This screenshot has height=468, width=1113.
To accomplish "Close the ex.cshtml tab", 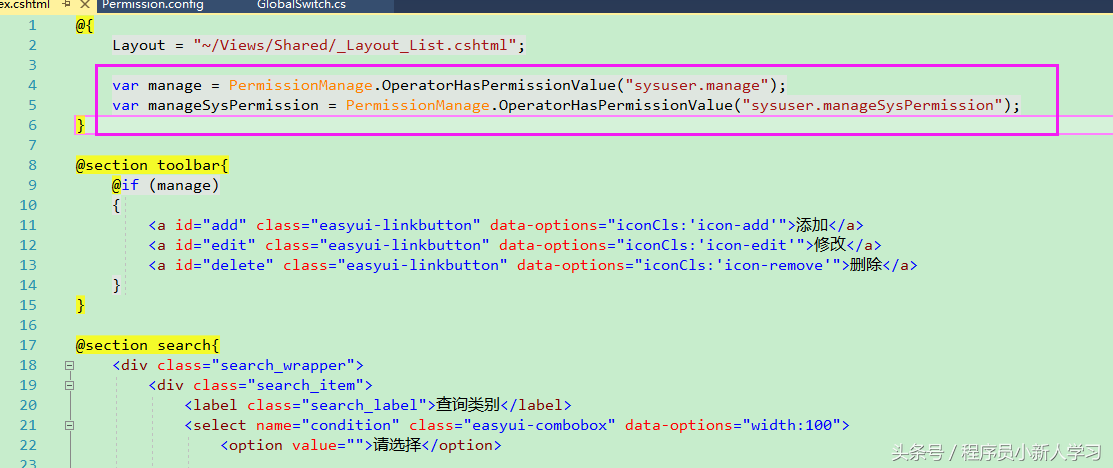I will pyautogui.click(x=84, y=5).
